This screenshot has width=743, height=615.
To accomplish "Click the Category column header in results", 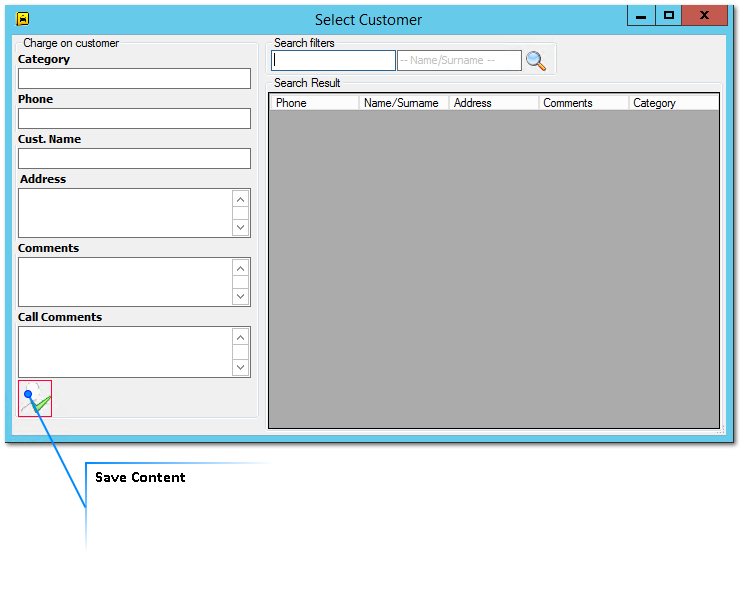I will 674,103.
